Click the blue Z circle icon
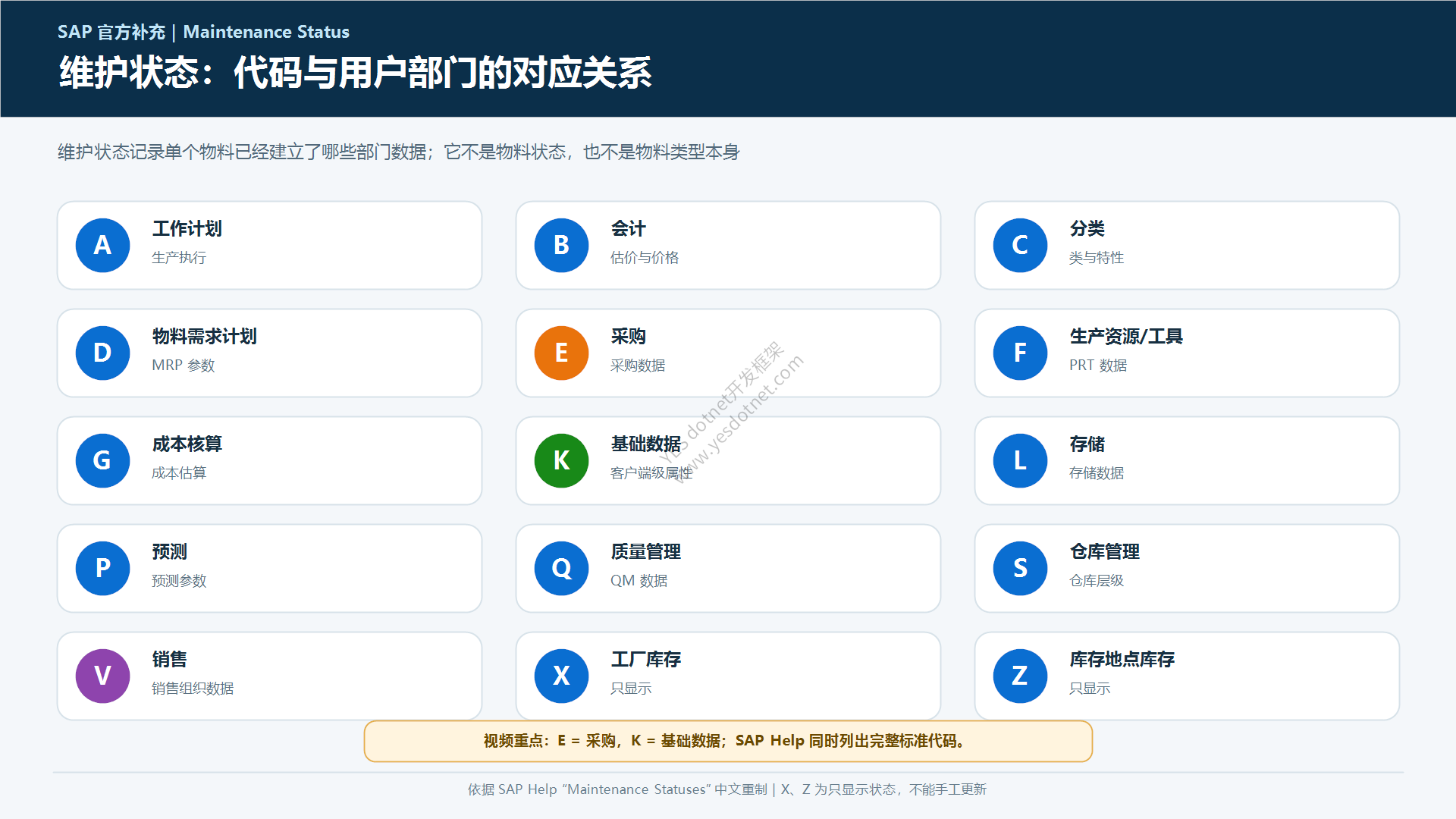This screenshot has width=1456, height=819. click(1020, 676)
